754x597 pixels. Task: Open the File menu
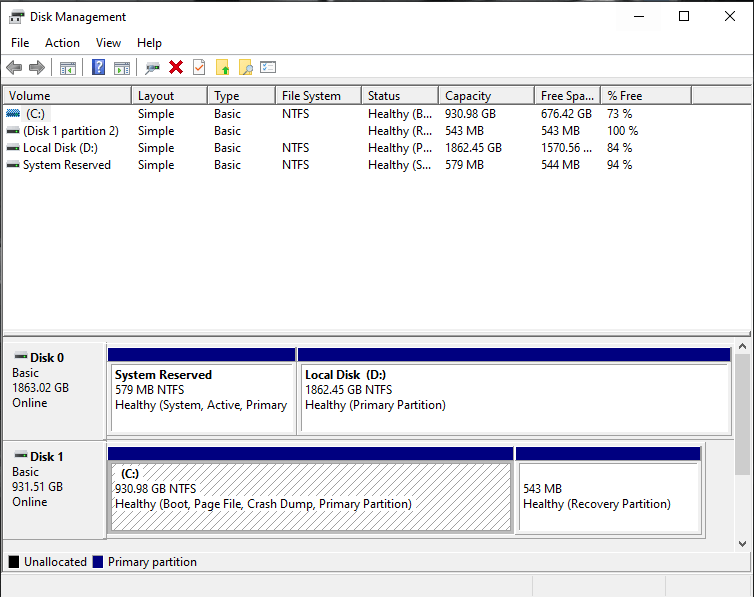click(20, 43)
